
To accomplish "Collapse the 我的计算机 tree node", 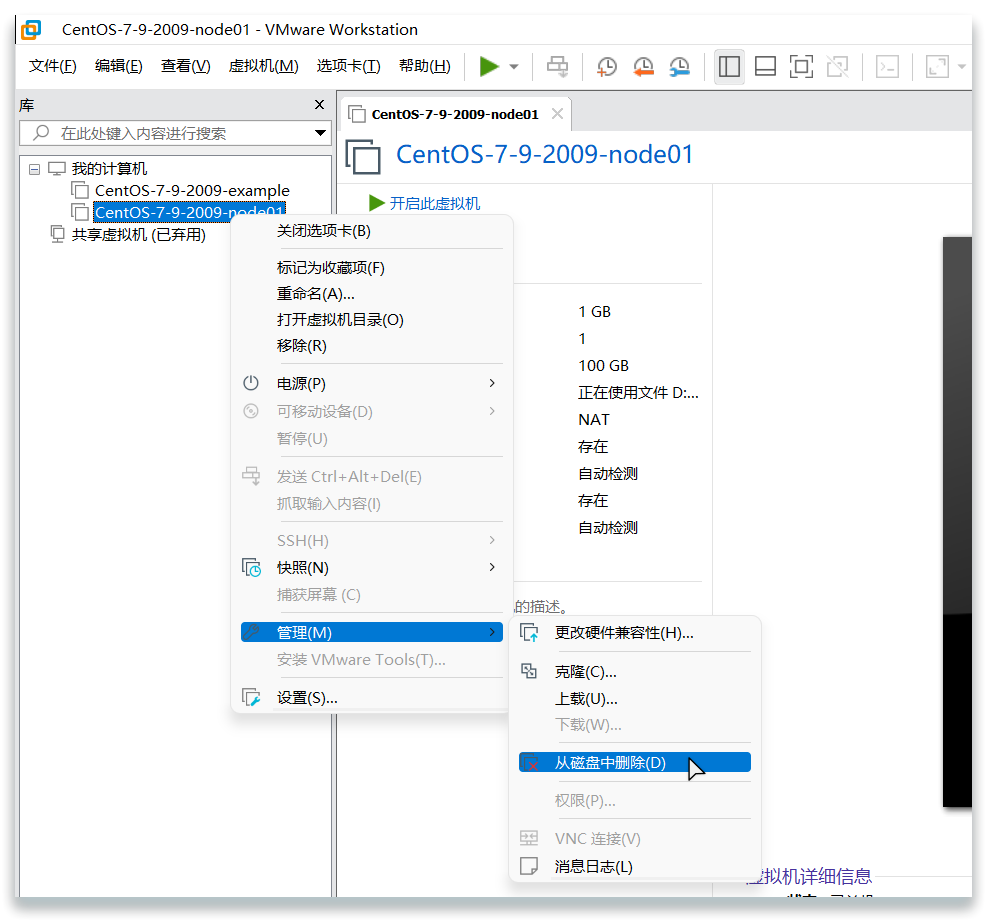I will tap(35, 169).
